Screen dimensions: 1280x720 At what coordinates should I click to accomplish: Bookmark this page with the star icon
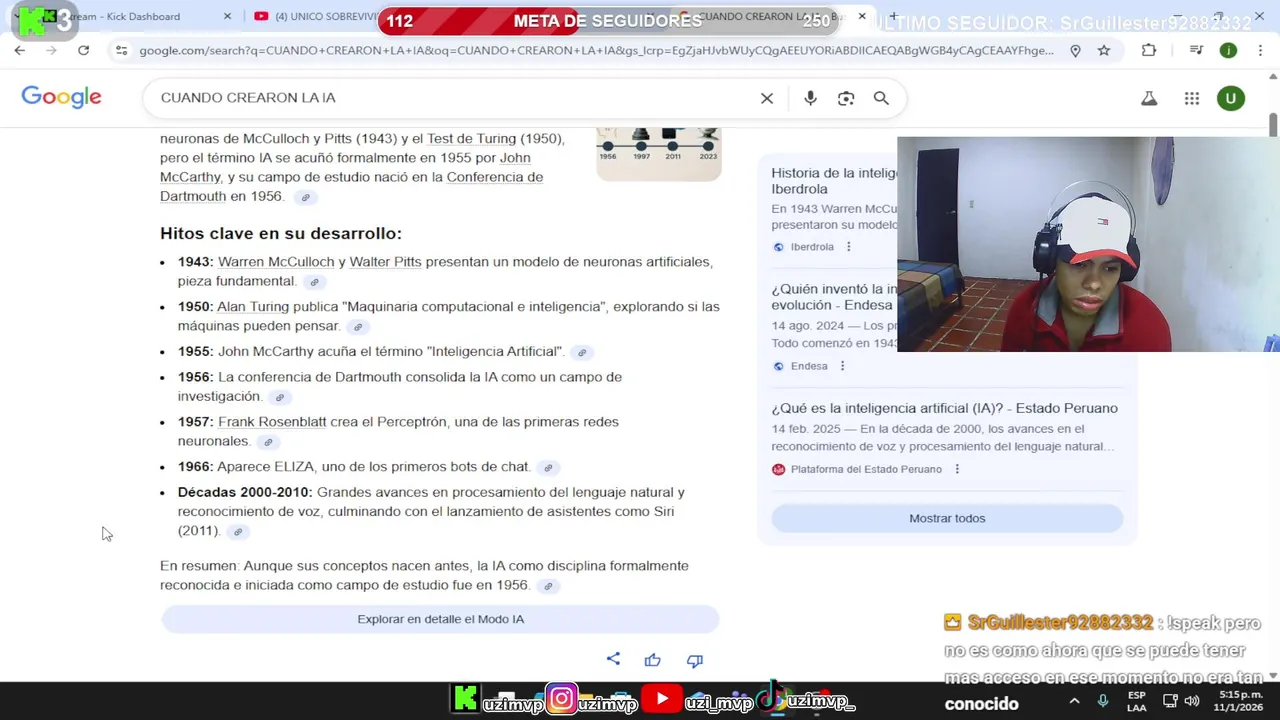pyautogui.click(x=1104, y=50)
